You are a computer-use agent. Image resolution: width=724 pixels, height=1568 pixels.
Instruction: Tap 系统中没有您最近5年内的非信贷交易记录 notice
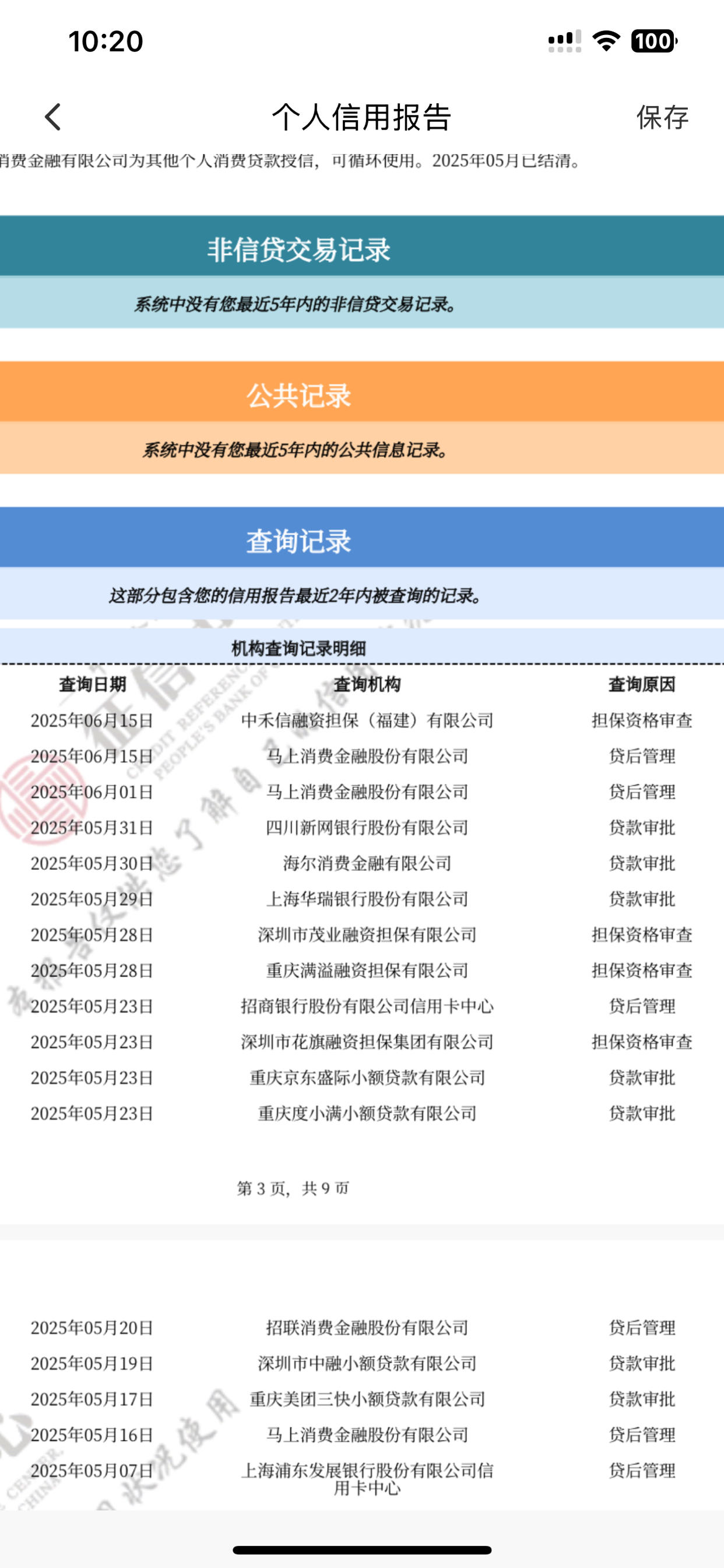pos(296,304)
